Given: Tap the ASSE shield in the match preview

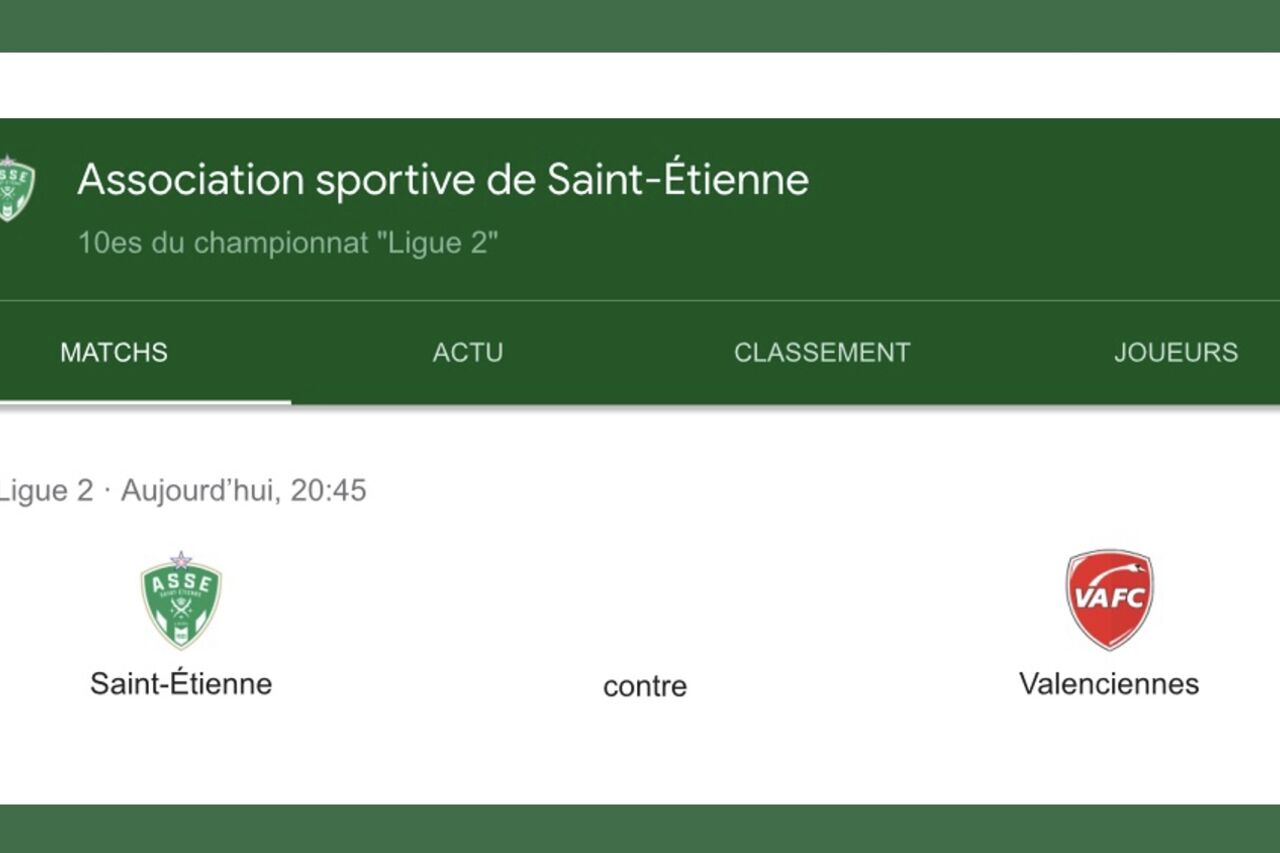Looking at the screenshot, I should [180, 597].
